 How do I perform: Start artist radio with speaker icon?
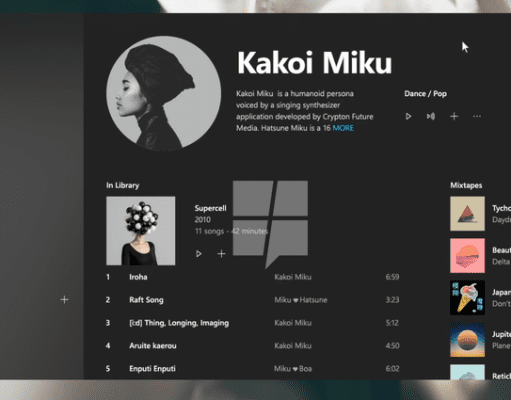[431, 116]
